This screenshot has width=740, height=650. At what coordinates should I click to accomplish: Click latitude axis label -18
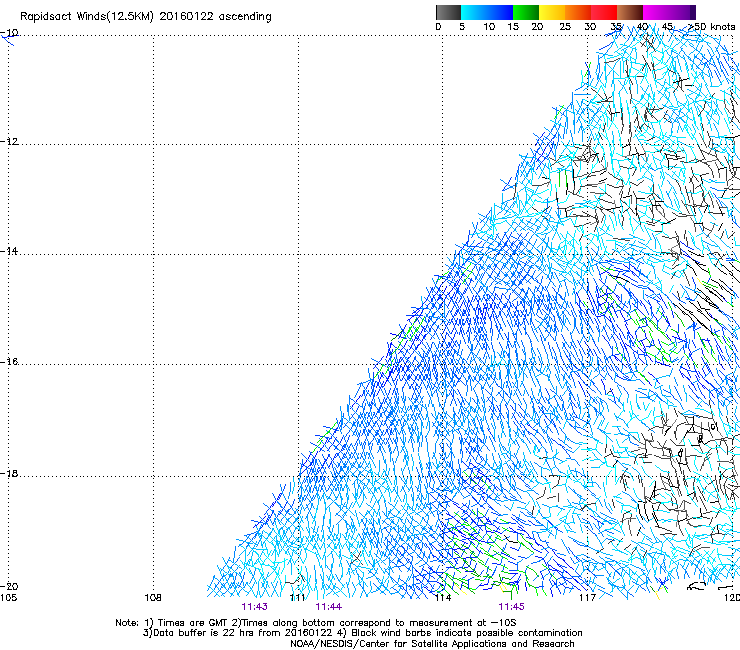pyautogui.click(x=9, y=473)
